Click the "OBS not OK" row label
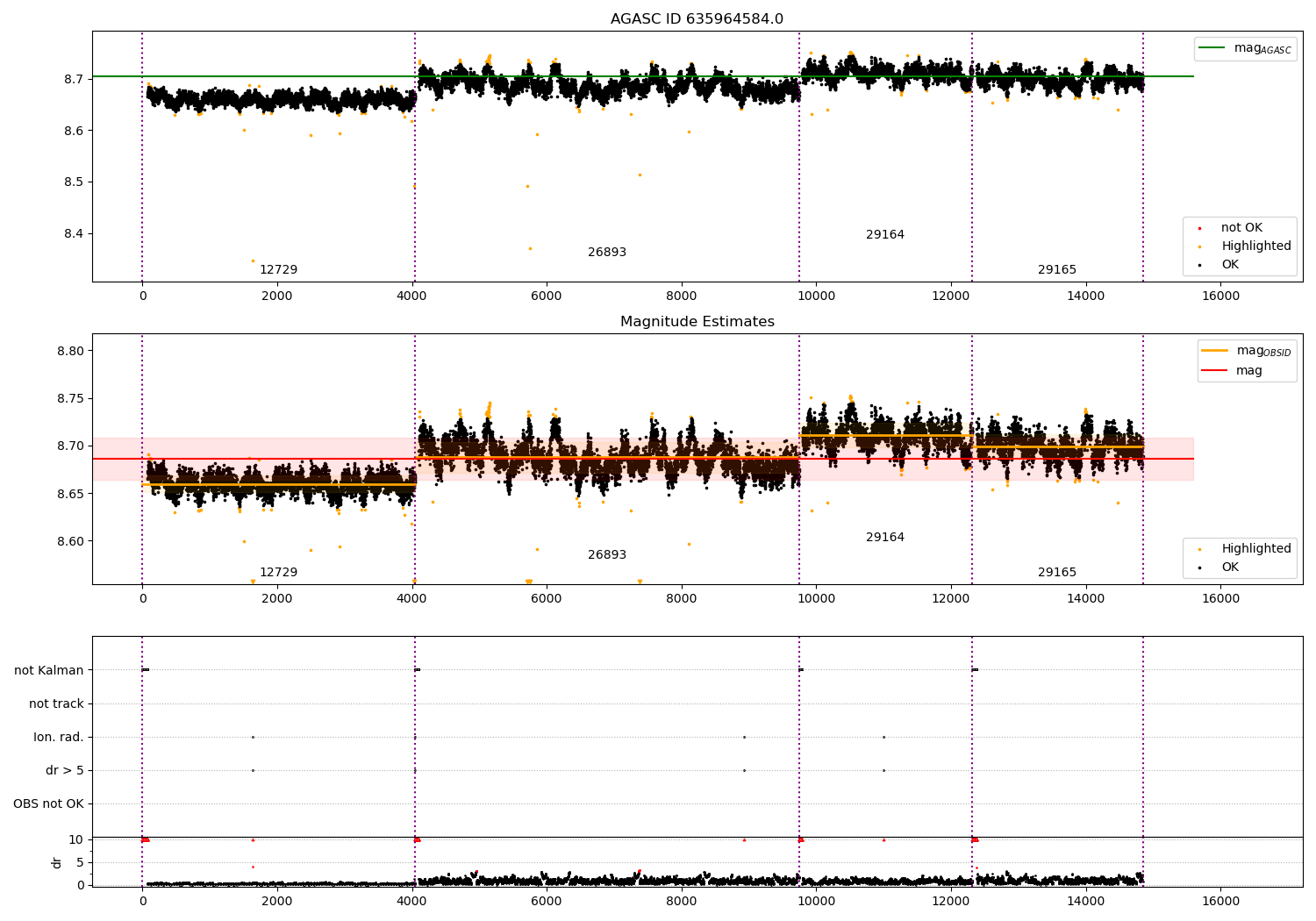1316x921 pixels. click(48, 804)
